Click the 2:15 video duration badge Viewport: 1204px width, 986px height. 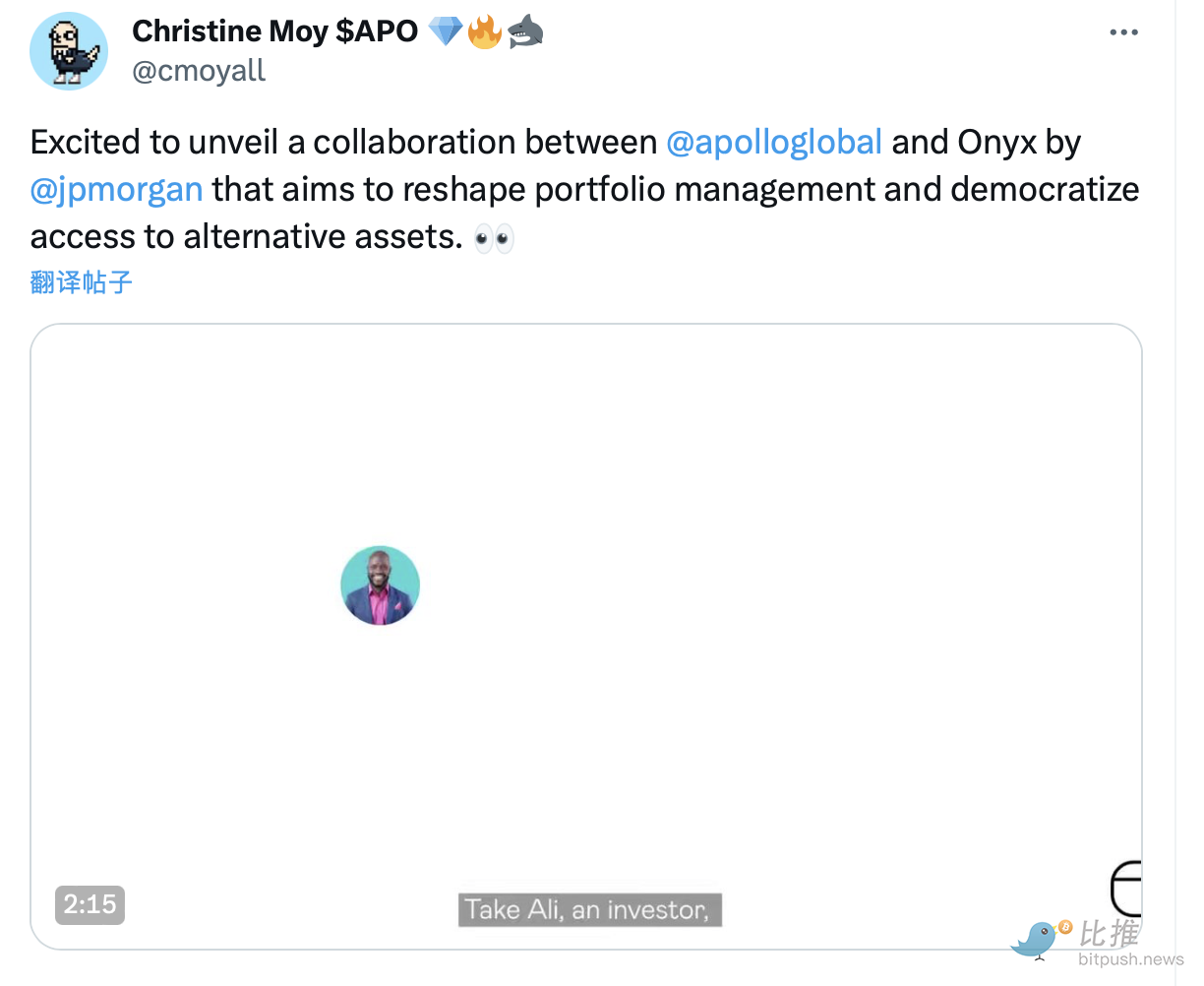click(x=90, y=904)
